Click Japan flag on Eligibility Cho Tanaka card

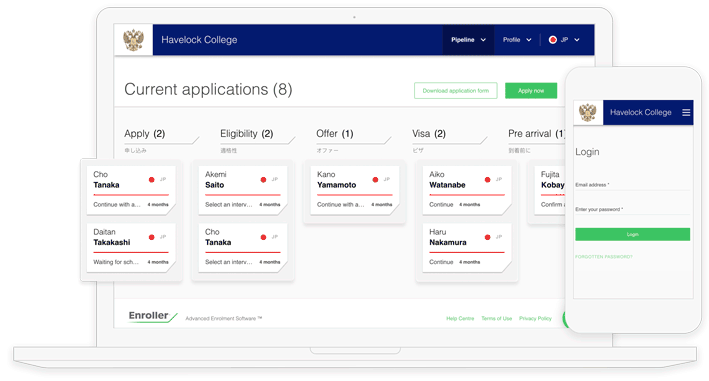pos(263,237)
